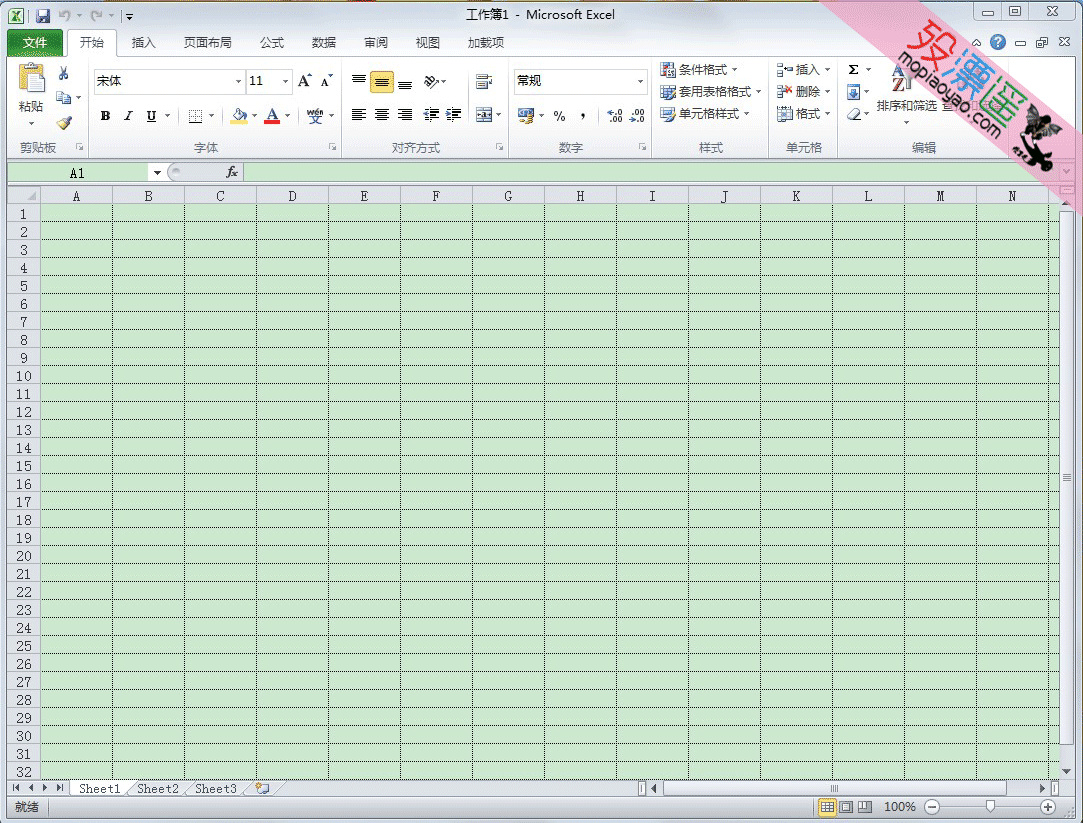The image size is (1083, 823).
Task: Click zoom out minus button
Action: tap(932, 806)
